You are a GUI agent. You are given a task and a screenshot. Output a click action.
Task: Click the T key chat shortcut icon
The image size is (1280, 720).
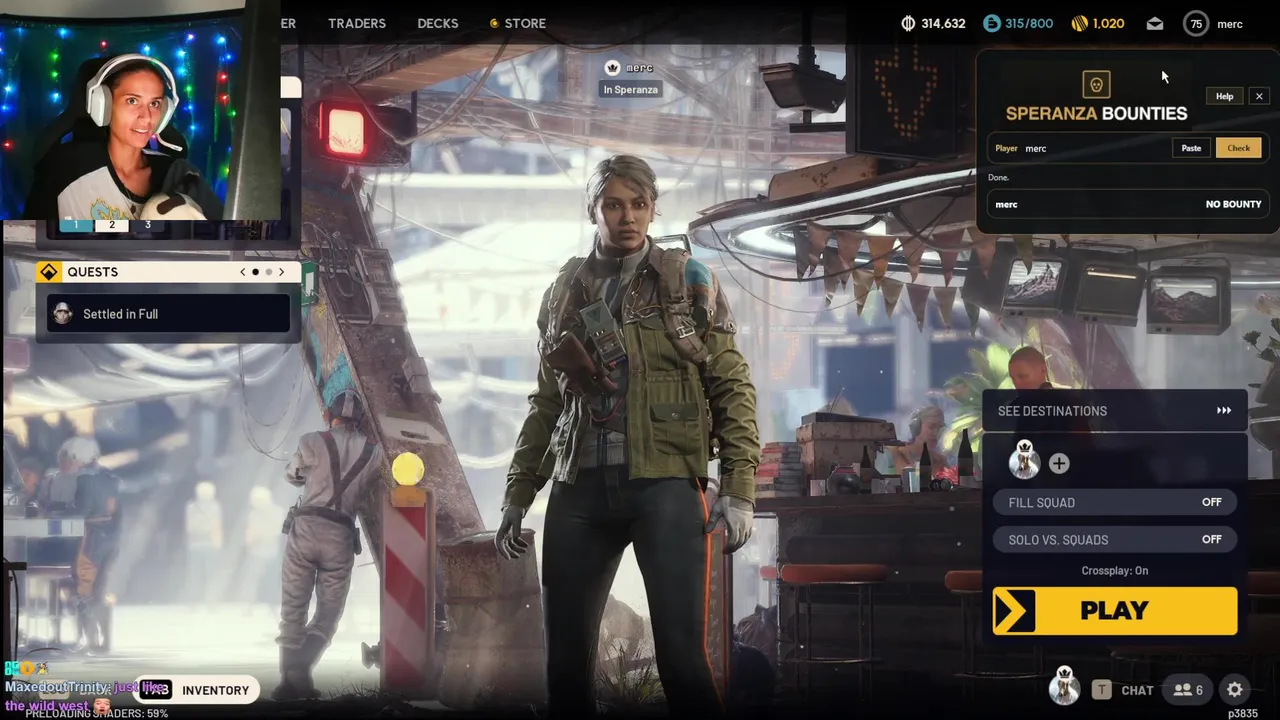point(1101,690)
